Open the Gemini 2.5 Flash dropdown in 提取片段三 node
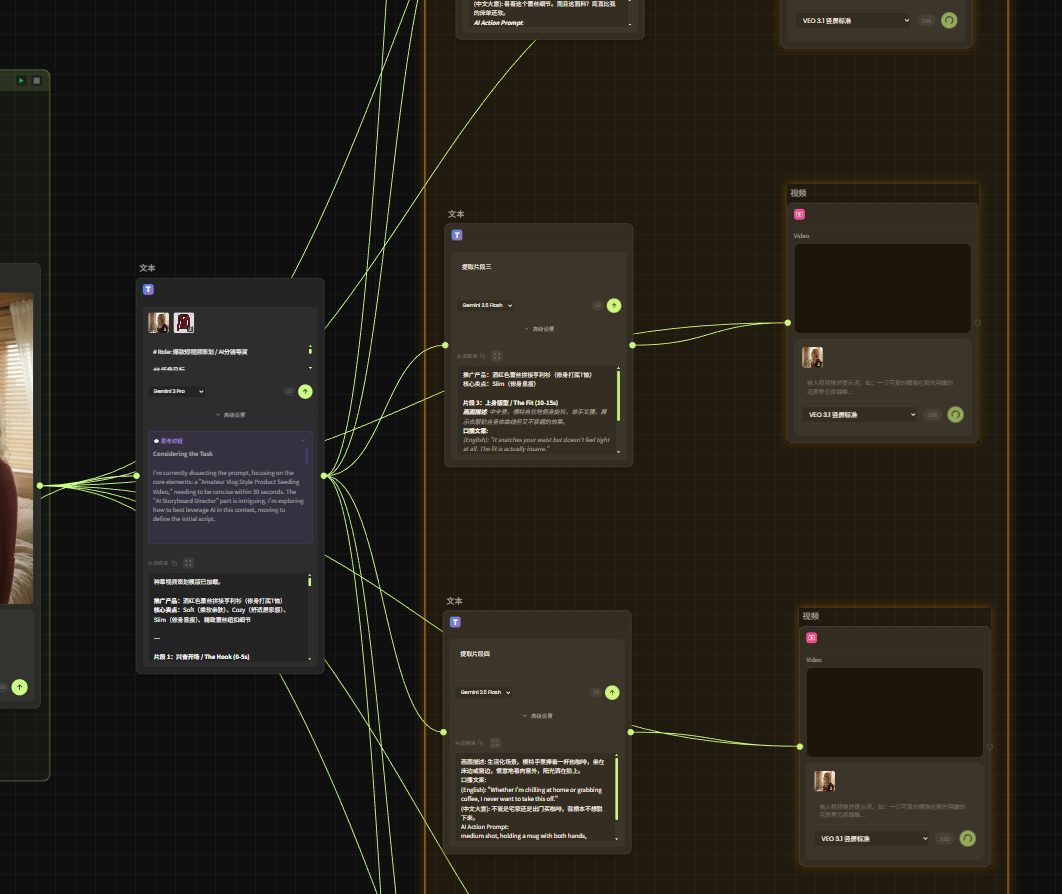This screenshot has width=1062, height=894. tap(486, 305)
